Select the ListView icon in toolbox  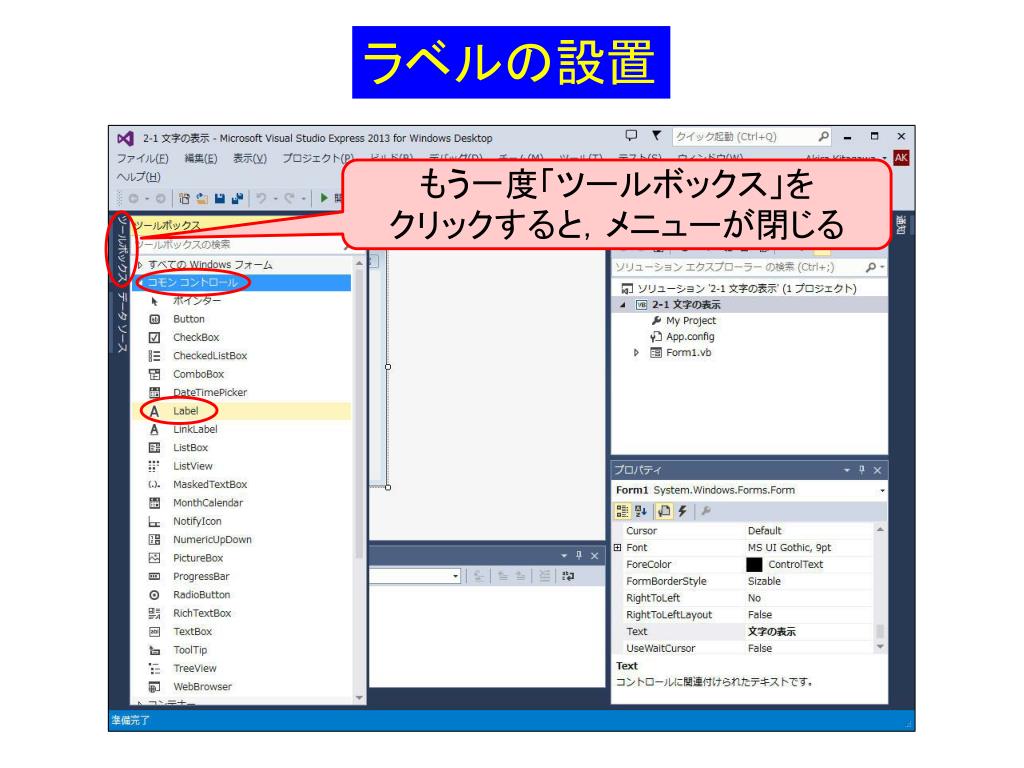155,466
